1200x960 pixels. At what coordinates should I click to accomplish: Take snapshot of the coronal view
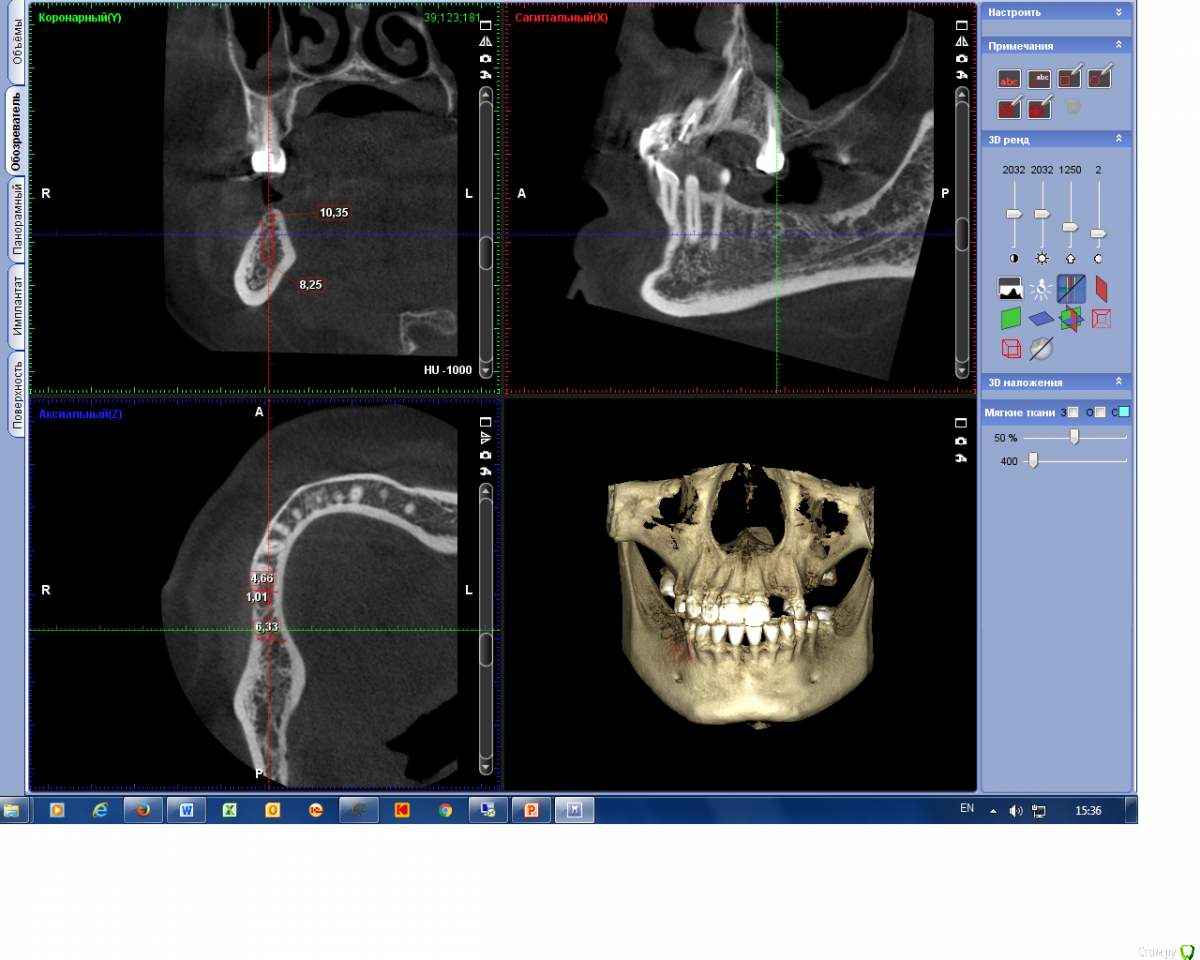(485, 59)
